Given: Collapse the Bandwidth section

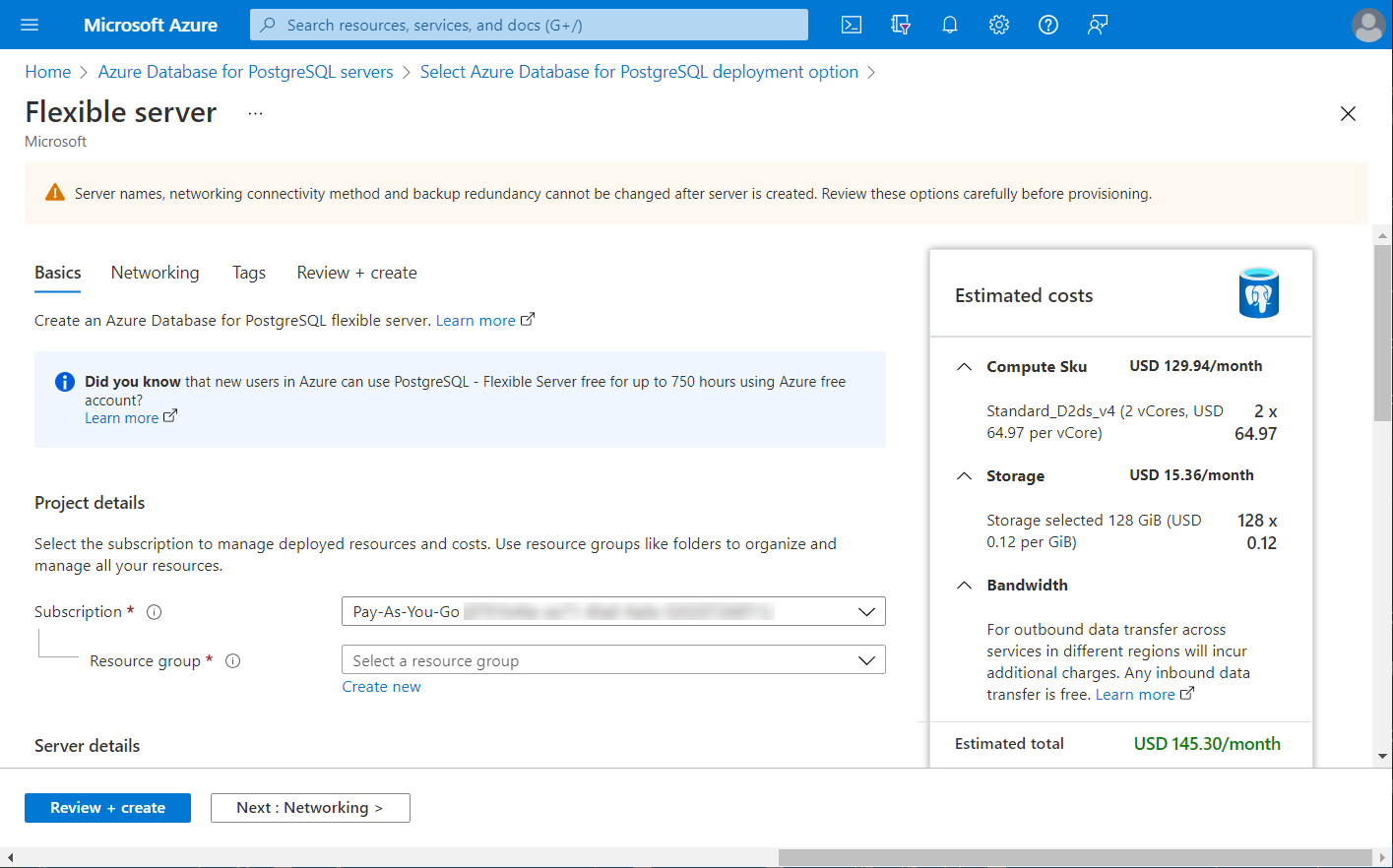Looking at the screenshot, I should pos(964,585).
